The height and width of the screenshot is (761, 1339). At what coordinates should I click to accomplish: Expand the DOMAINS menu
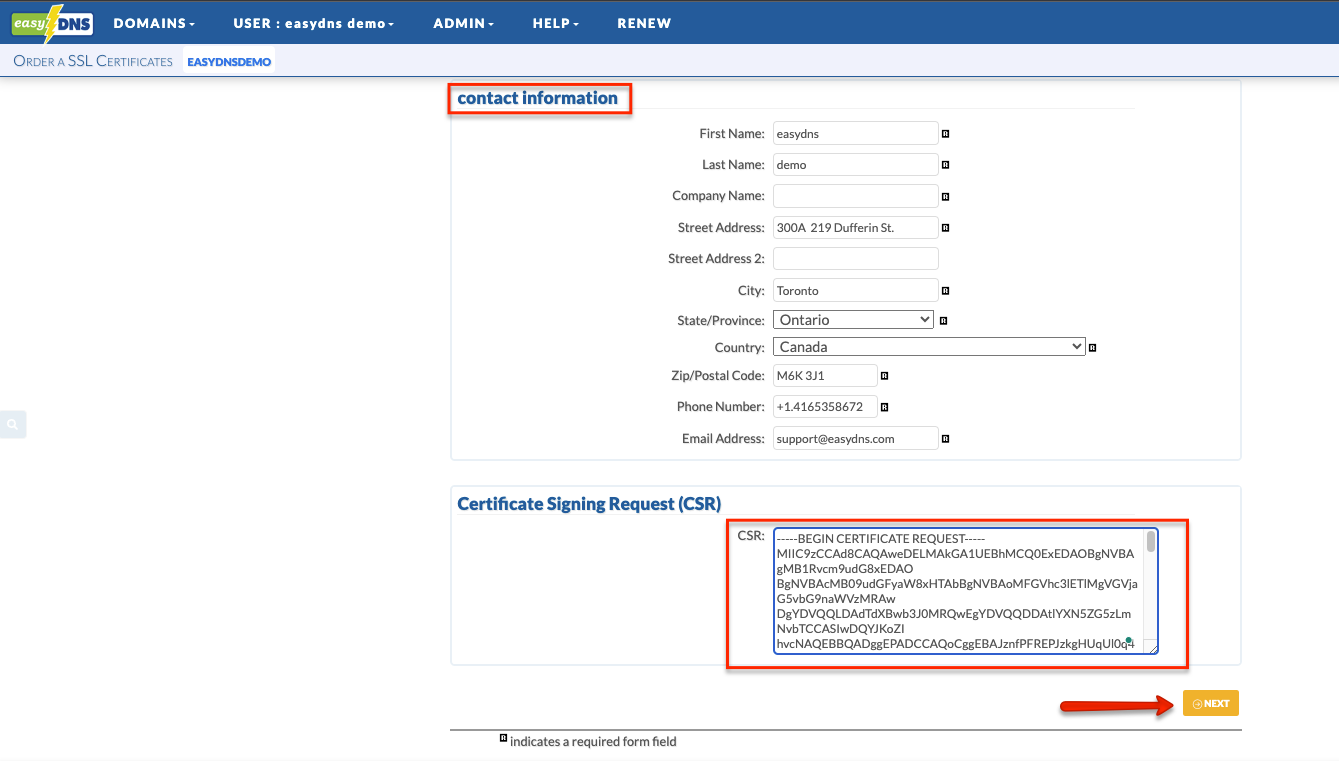pyautogui.click(x=154, y=23)
